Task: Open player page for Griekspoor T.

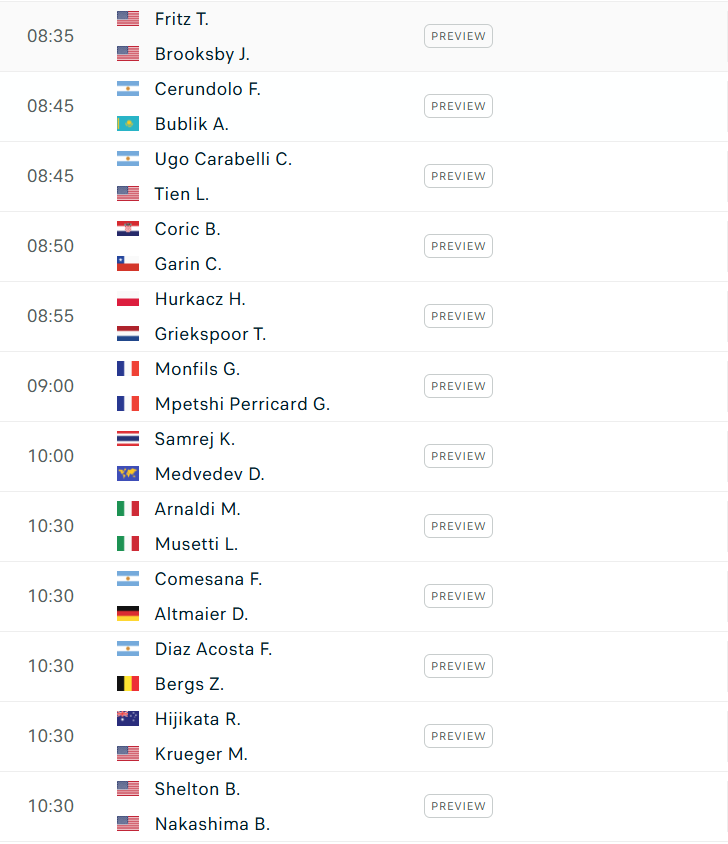Action: 210,334
